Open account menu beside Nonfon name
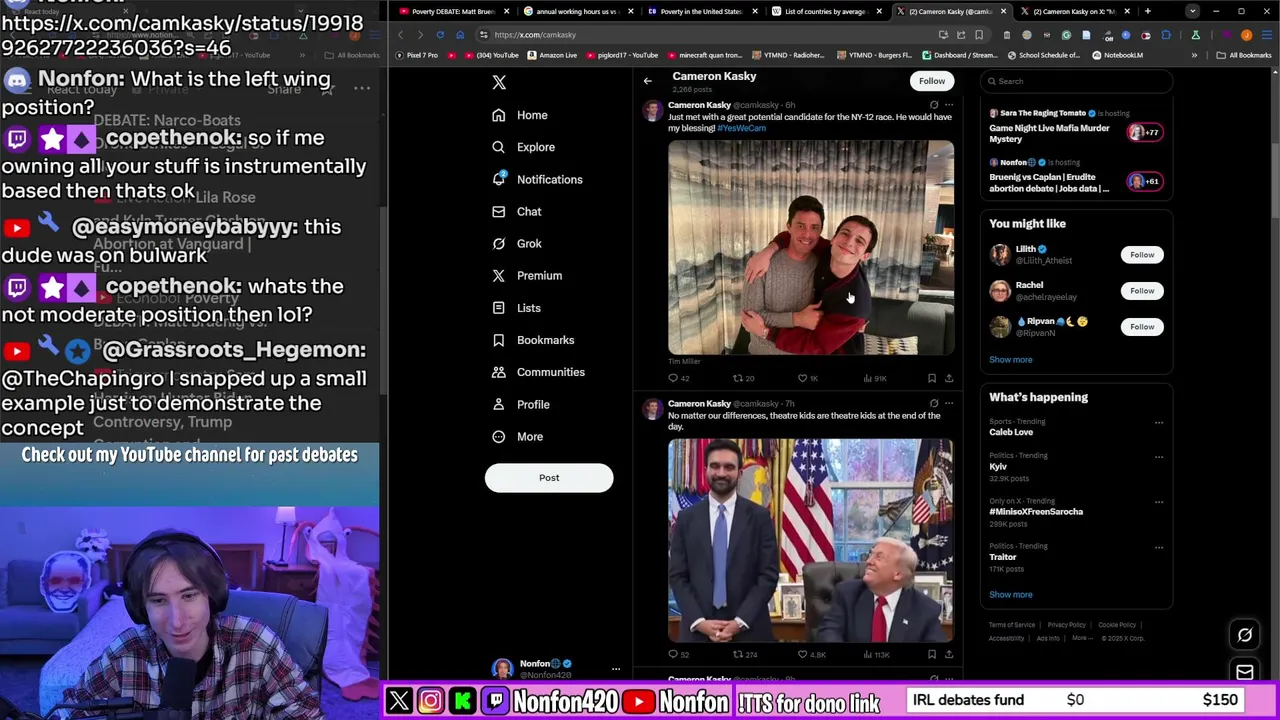This screenshot has height=720, width=1280. point(615,669)
